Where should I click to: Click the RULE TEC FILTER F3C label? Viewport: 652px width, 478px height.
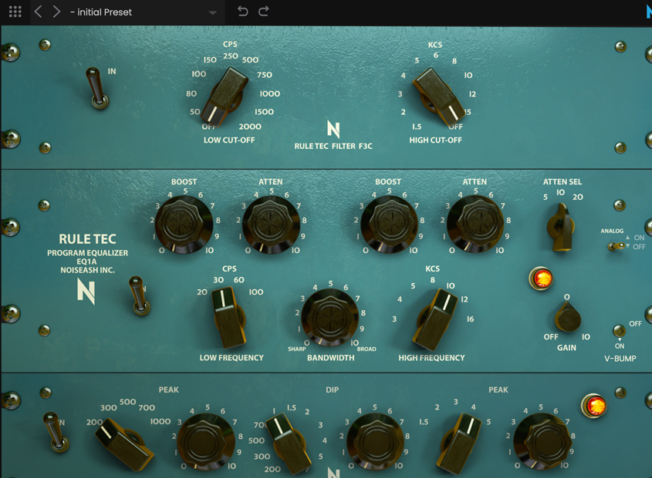pyautogui.click(x=333, y=146)
